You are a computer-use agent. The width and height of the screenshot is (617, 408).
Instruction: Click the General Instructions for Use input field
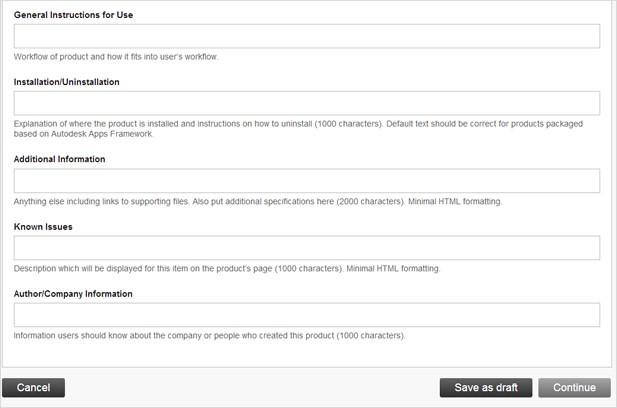[x=307, y=36]
